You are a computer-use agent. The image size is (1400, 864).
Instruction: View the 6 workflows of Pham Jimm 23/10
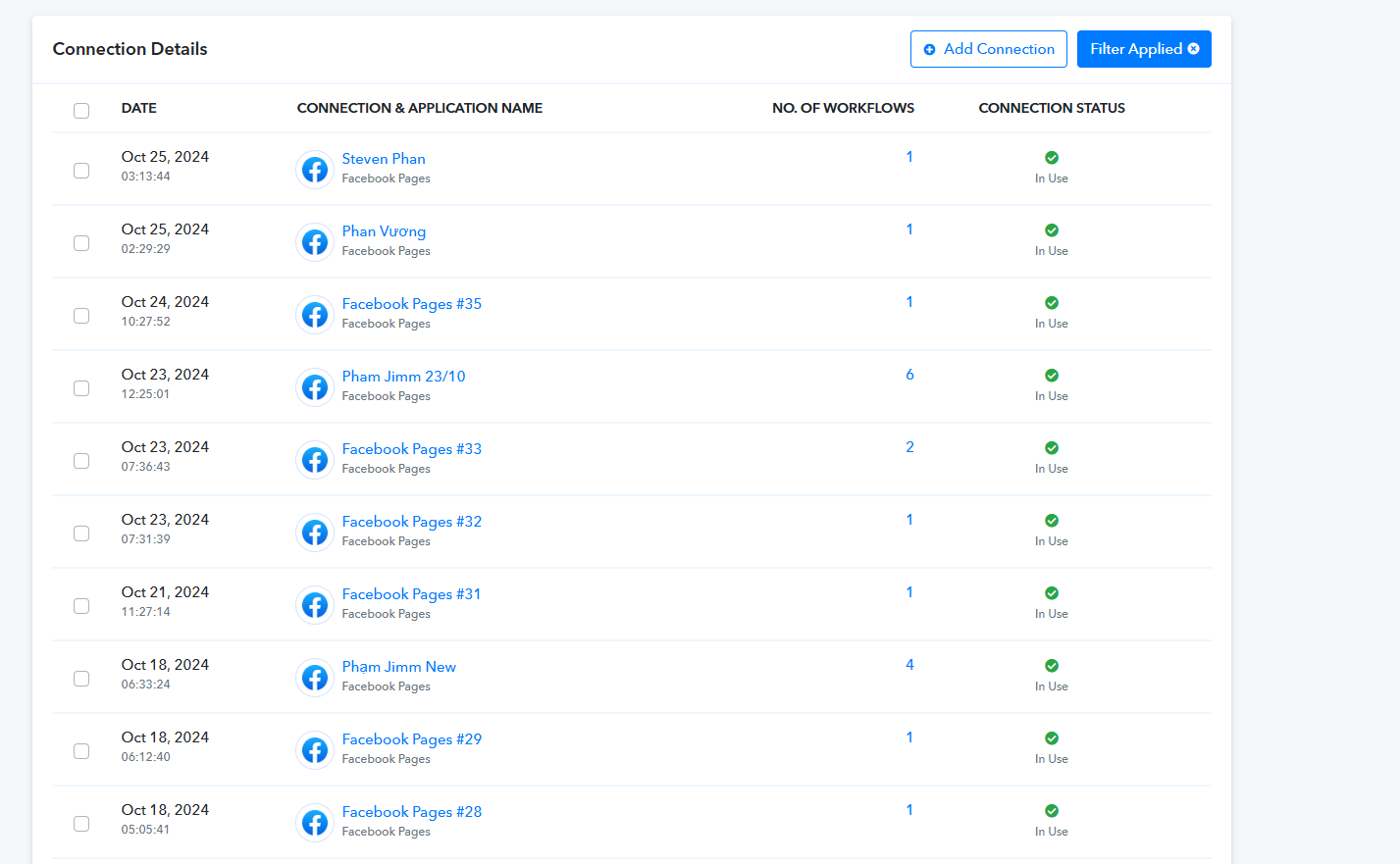[x=909, y=375]
